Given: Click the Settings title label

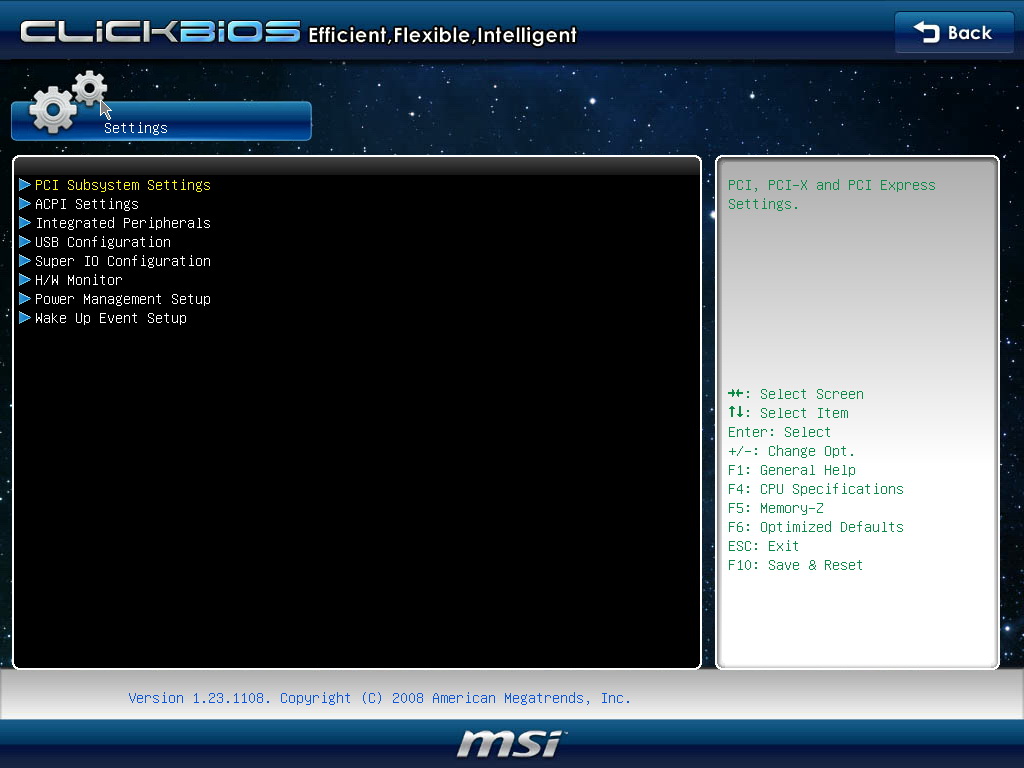Looking at the screenshot, I should [136, 128].
